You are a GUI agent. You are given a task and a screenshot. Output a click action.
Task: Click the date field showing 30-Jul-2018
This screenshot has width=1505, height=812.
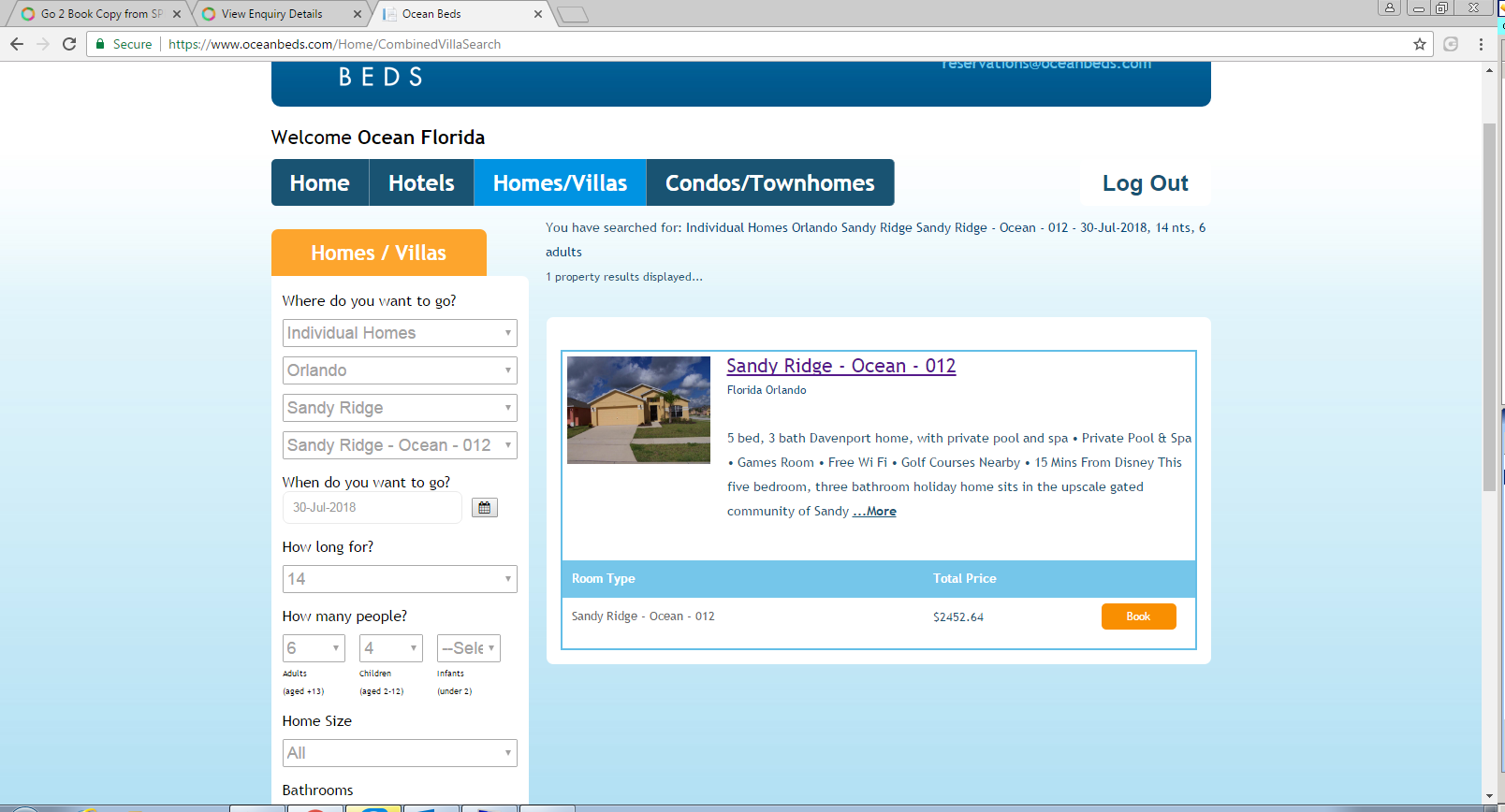[x=373, y=508]
